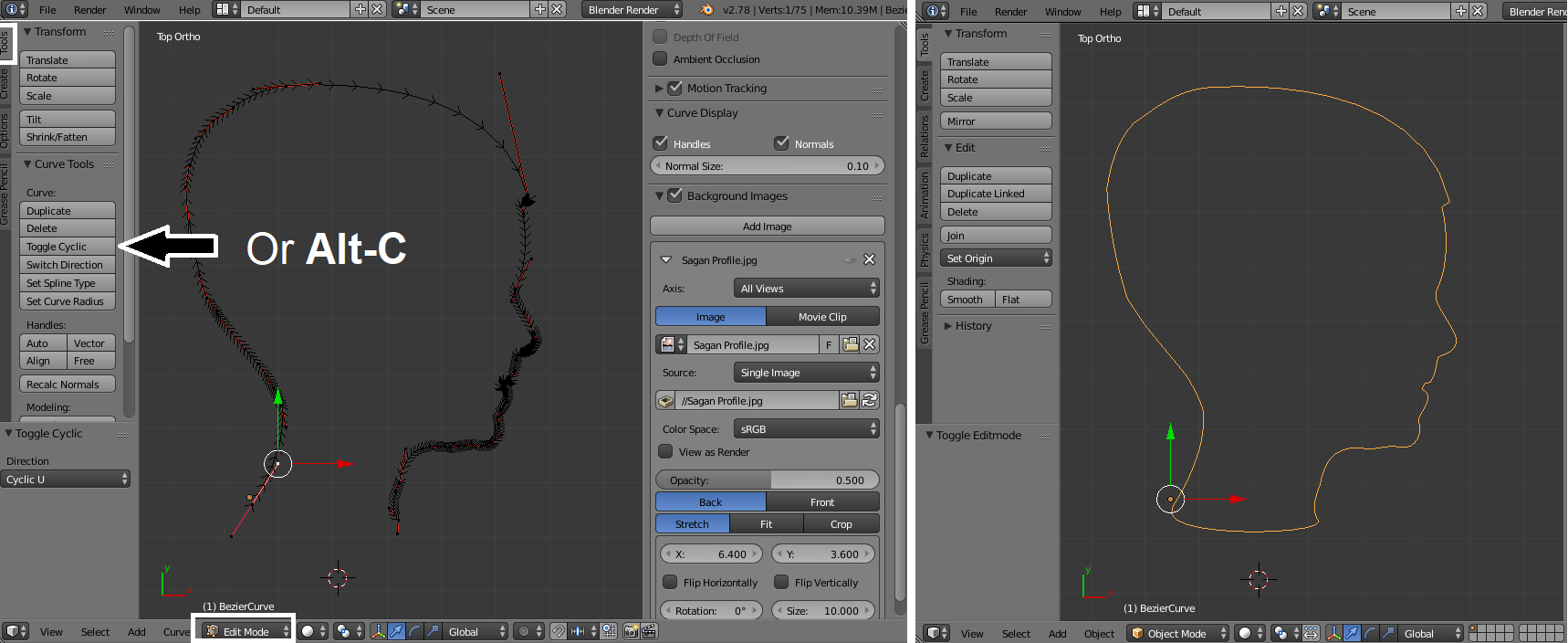Toggle the Motion Tracking checkbox
Viewport: 1568px width, 643px height.
(x=675, y=88)
